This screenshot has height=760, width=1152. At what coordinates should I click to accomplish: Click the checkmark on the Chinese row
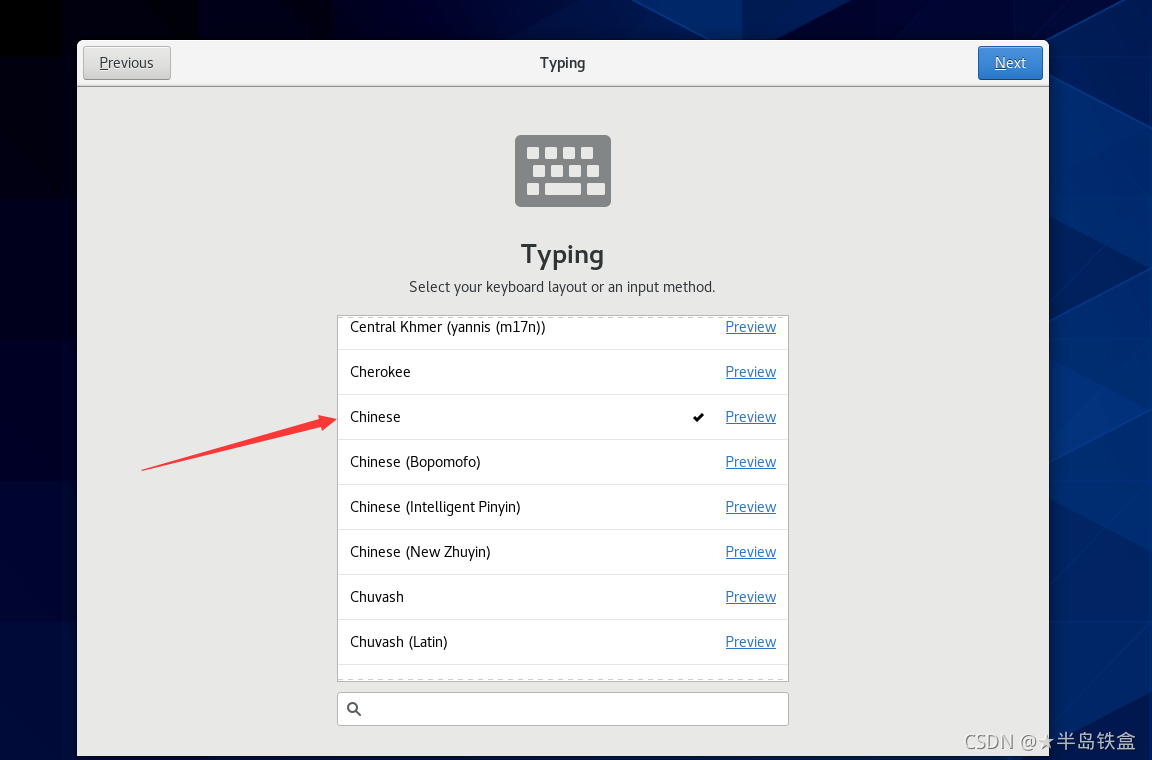point(698,417)
